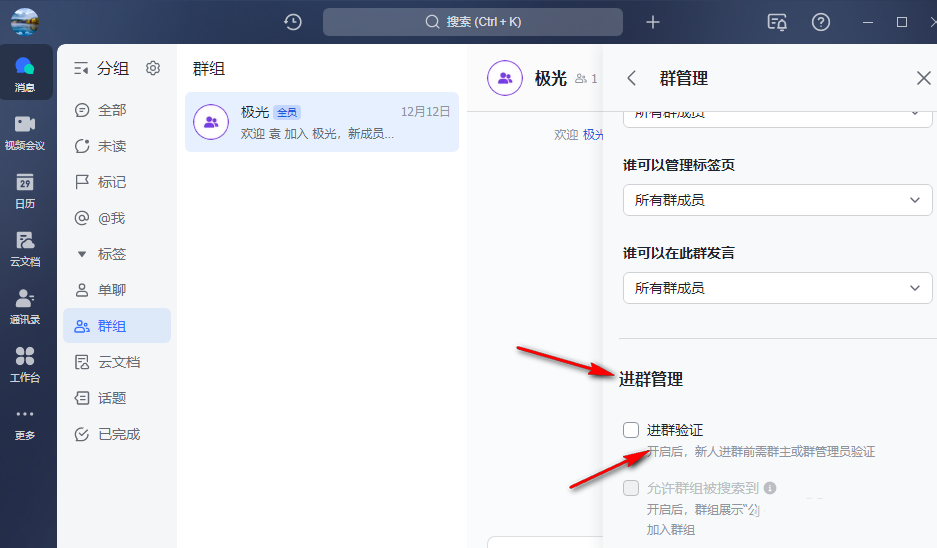Click the 12月12日 date on 极光

(425, 112)
